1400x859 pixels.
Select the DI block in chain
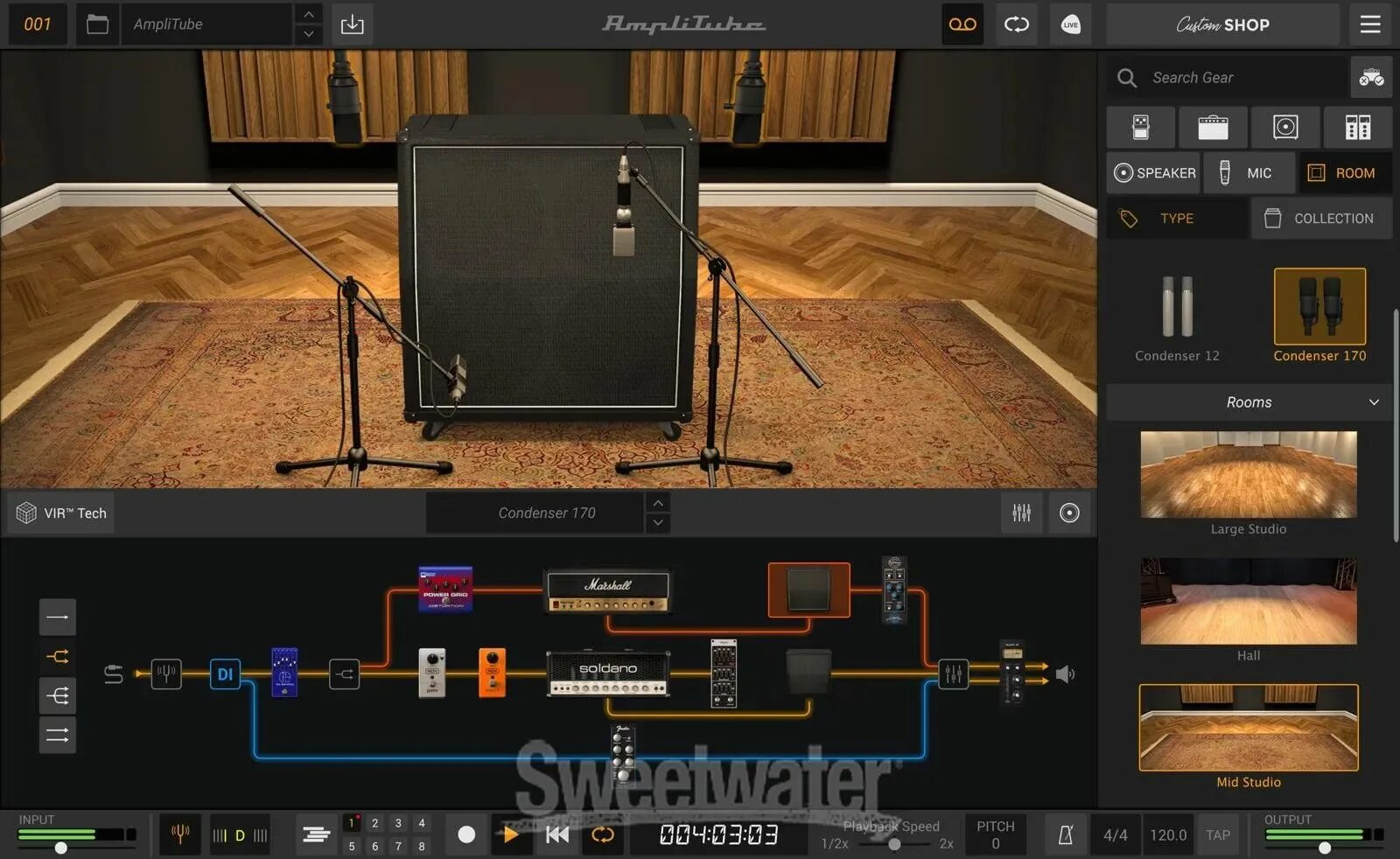pos(225,674)
